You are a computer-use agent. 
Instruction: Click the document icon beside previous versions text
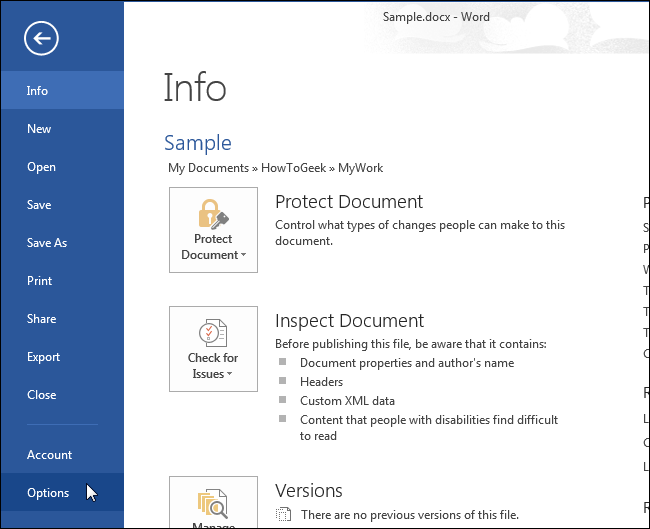point(284,515)
